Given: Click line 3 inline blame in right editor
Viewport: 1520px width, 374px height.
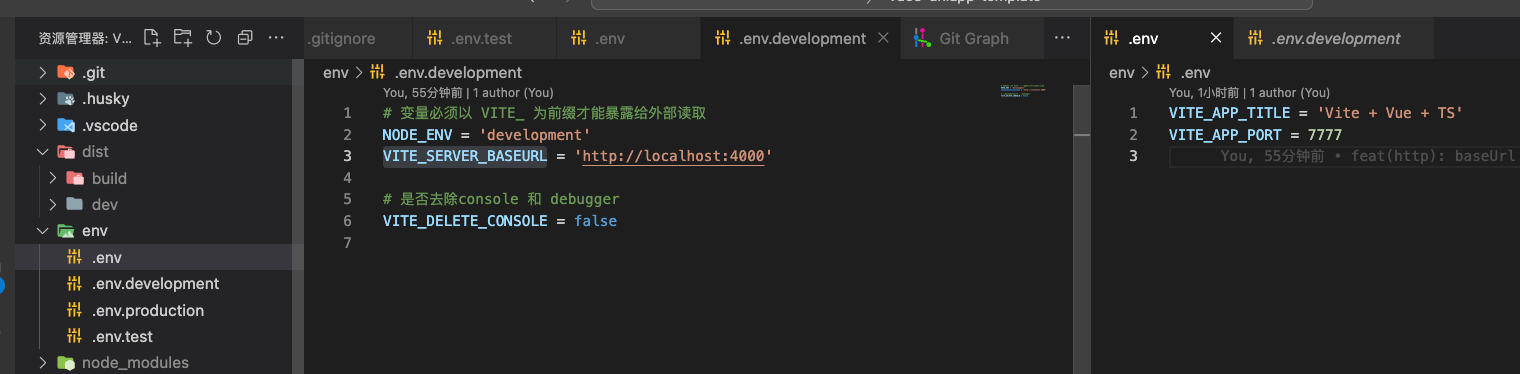Looking at the screenshot, I should (x=1368, y=156).
